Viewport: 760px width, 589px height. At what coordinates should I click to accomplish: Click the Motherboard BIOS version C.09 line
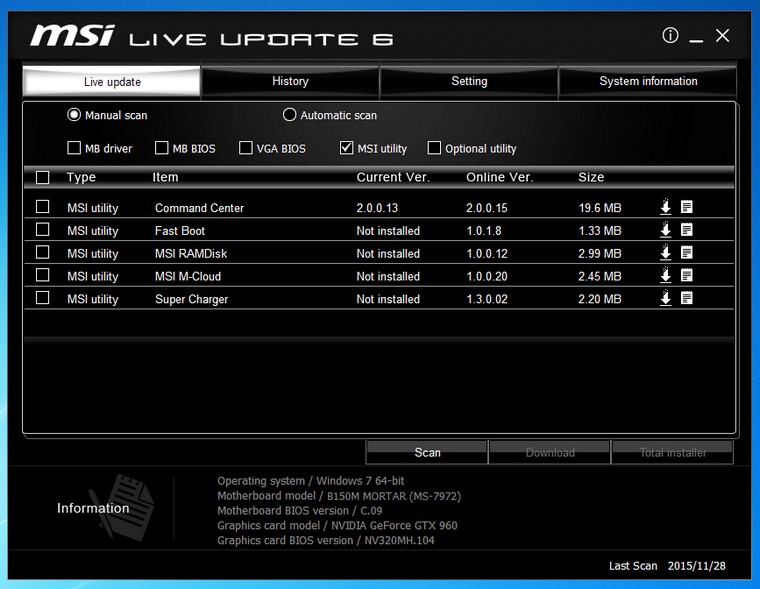[x=300, y=510]
